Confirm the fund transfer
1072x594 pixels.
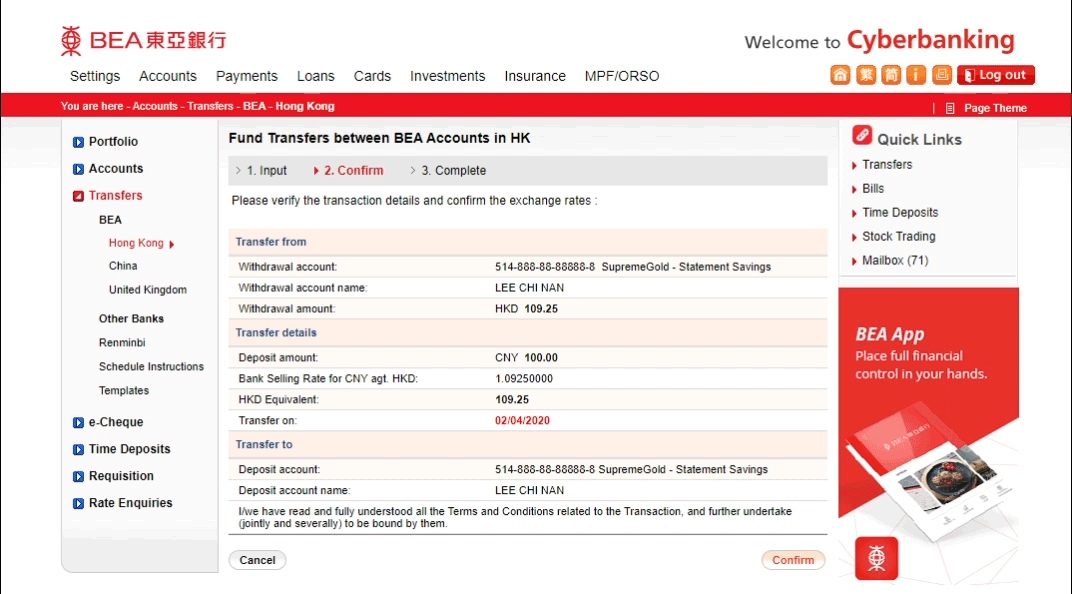793,560
